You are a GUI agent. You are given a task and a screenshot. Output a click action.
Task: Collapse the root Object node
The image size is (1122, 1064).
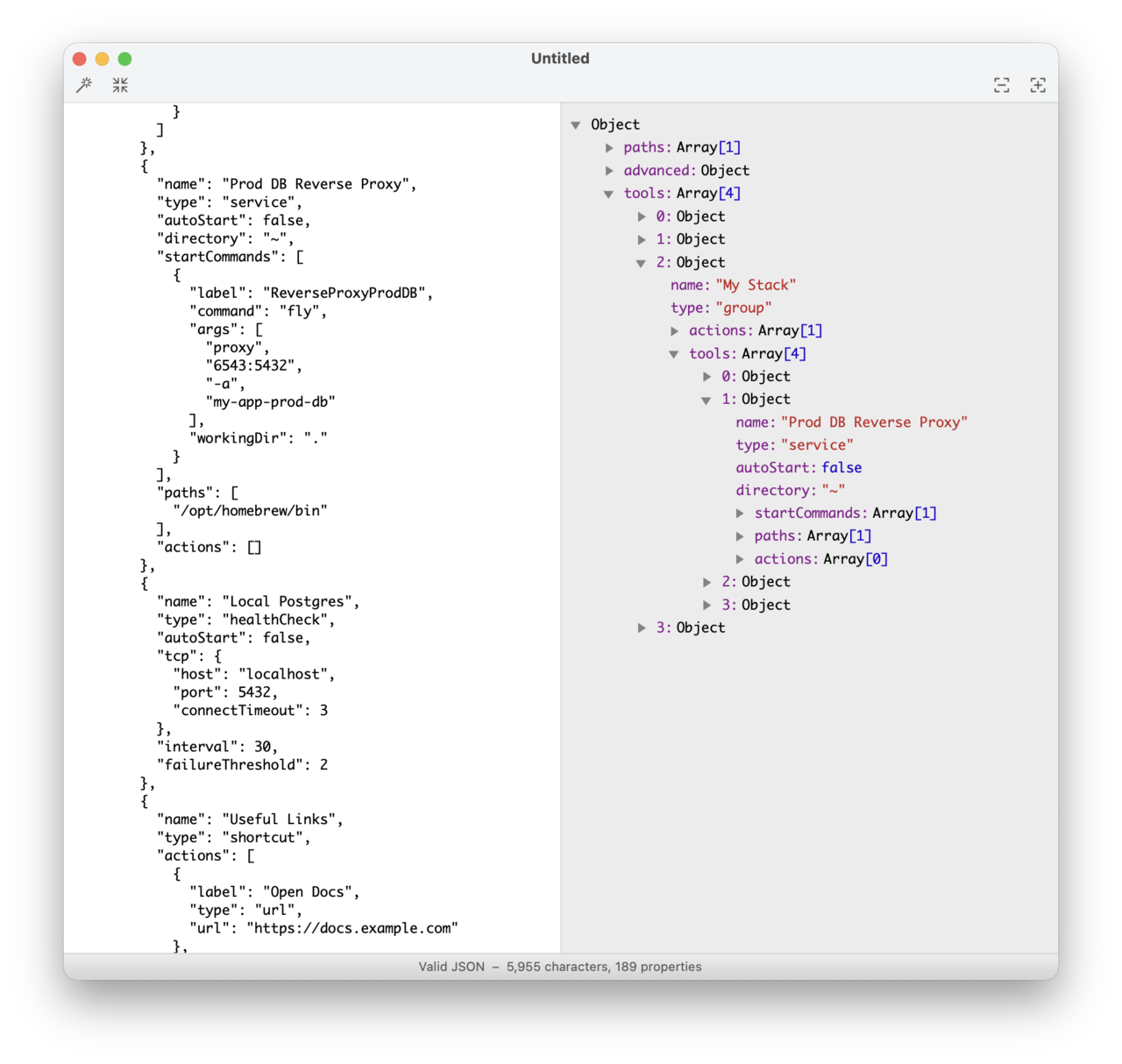576,125
